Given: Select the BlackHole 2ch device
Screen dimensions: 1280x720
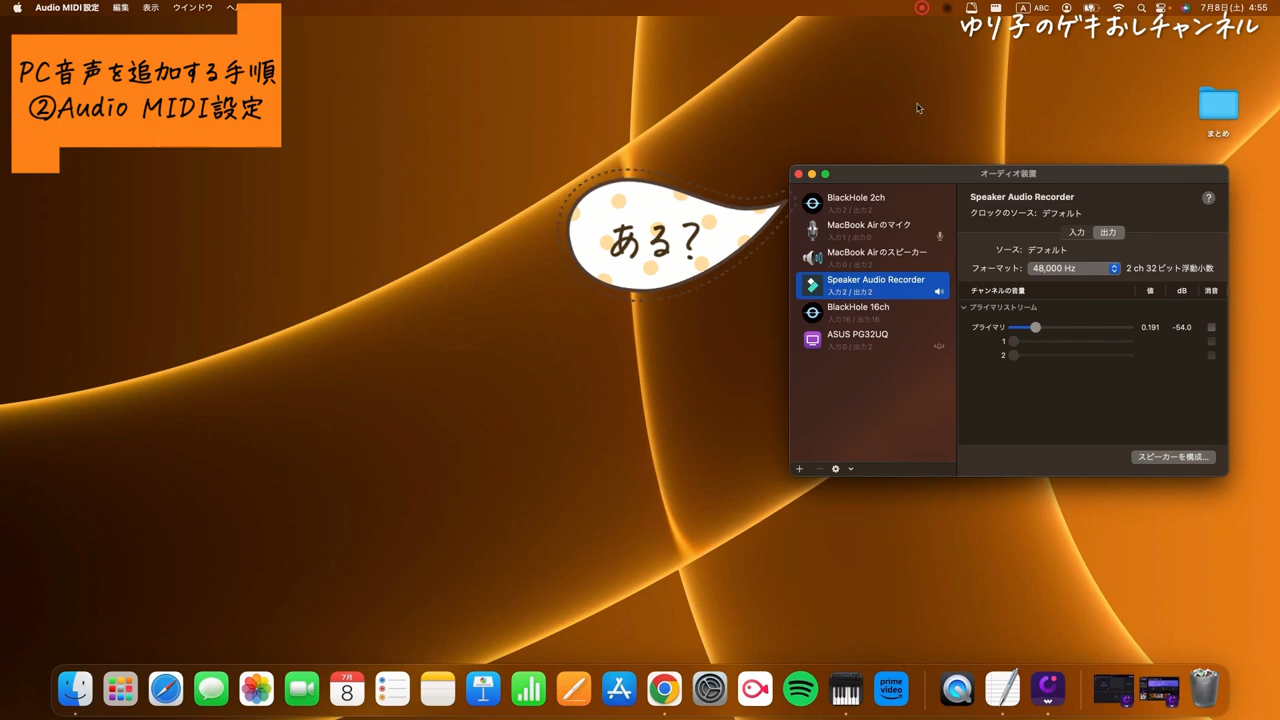Looking at the screenshot, I should 872,203.
